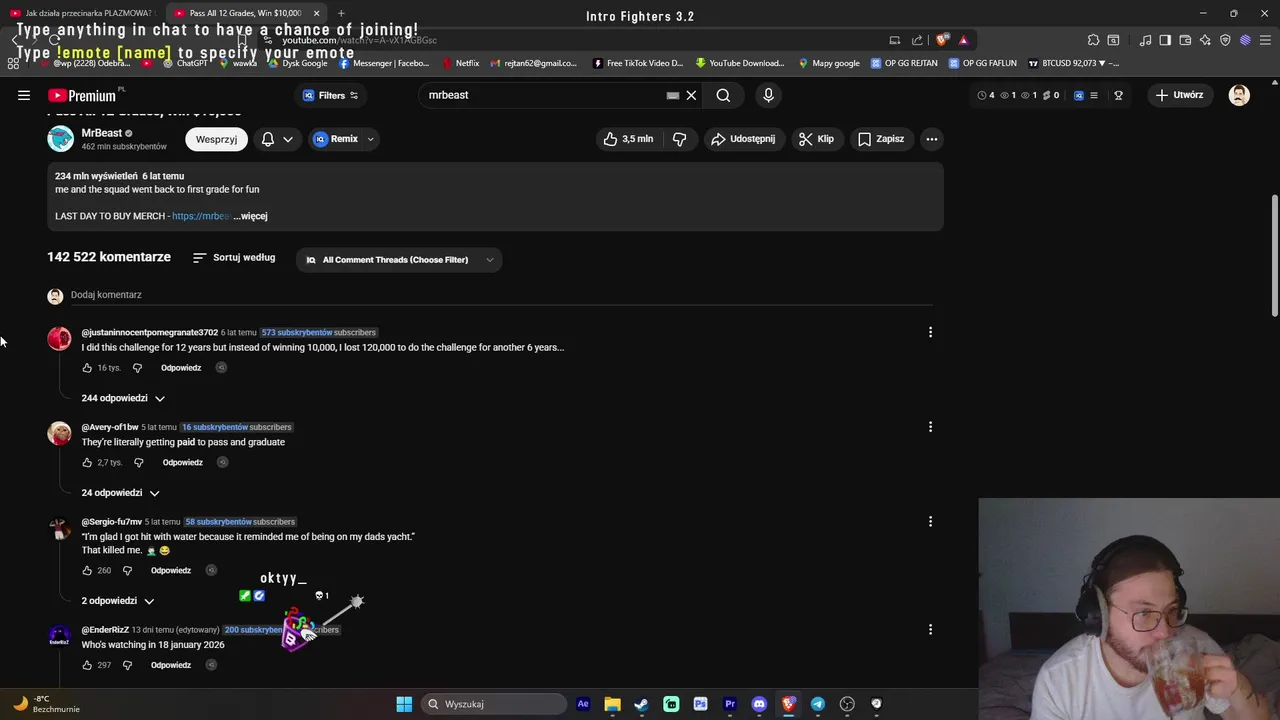
Task: Open the merch link in description
Action: 200,216
